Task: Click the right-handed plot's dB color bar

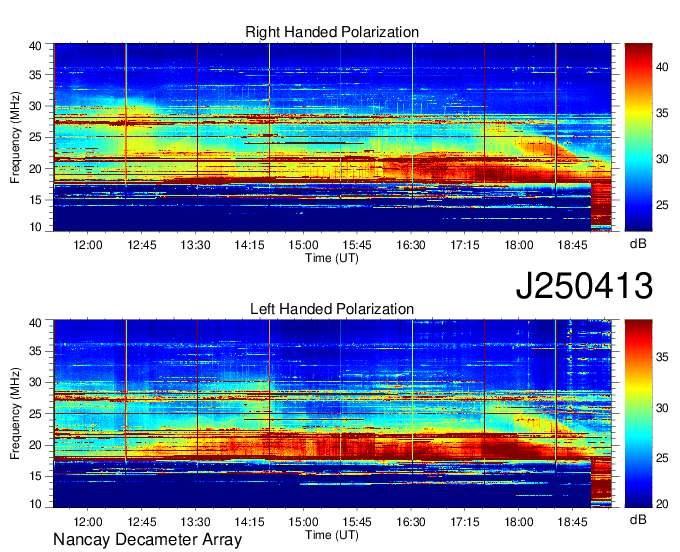Action: tap(638, 137)
